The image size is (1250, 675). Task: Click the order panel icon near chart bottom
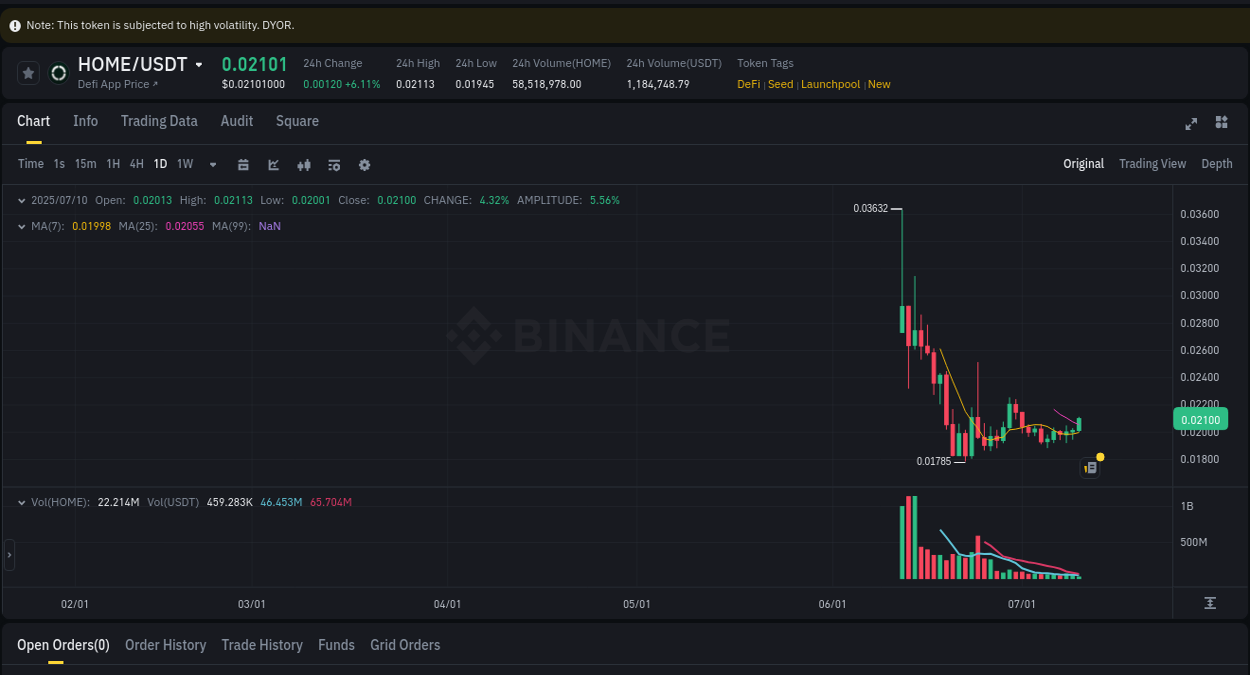[1090, 467]
